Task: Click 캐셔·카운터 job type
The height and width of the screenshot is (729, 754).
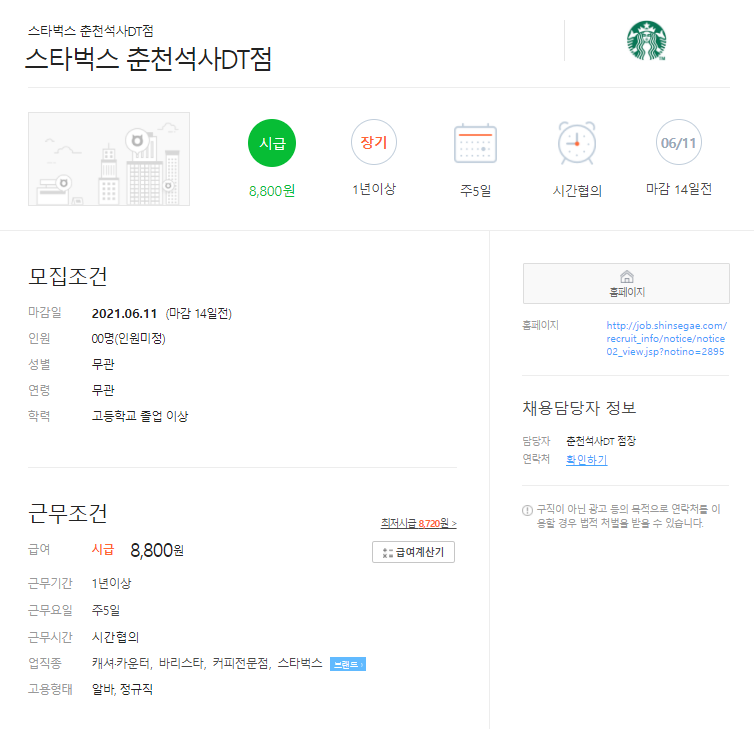Action: tap(120, 663)
